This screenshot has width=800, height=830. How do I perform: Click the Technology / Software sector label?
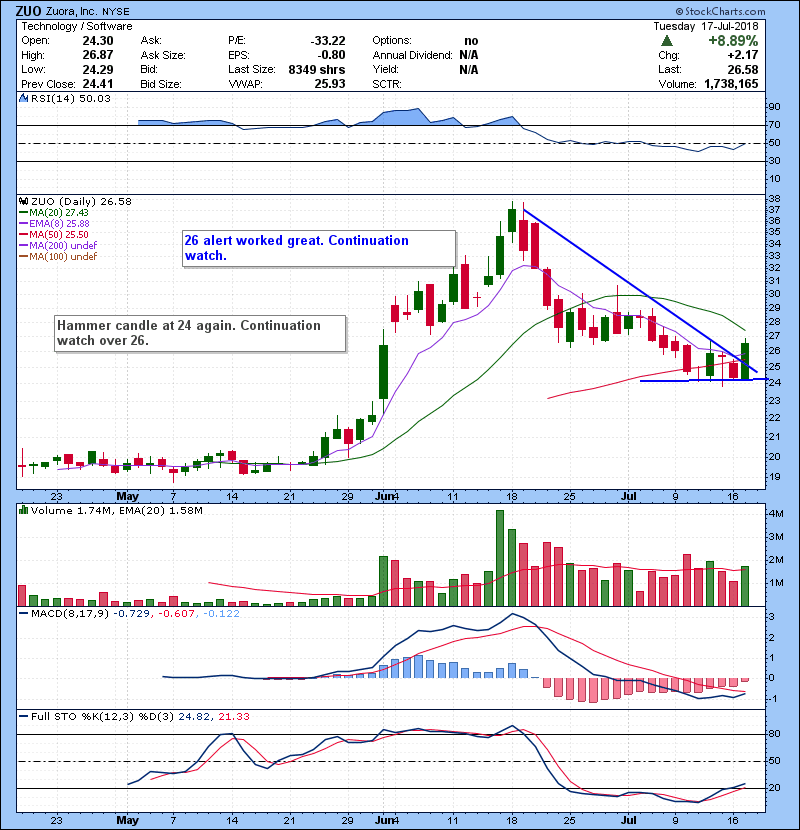(x=77, y=26)
